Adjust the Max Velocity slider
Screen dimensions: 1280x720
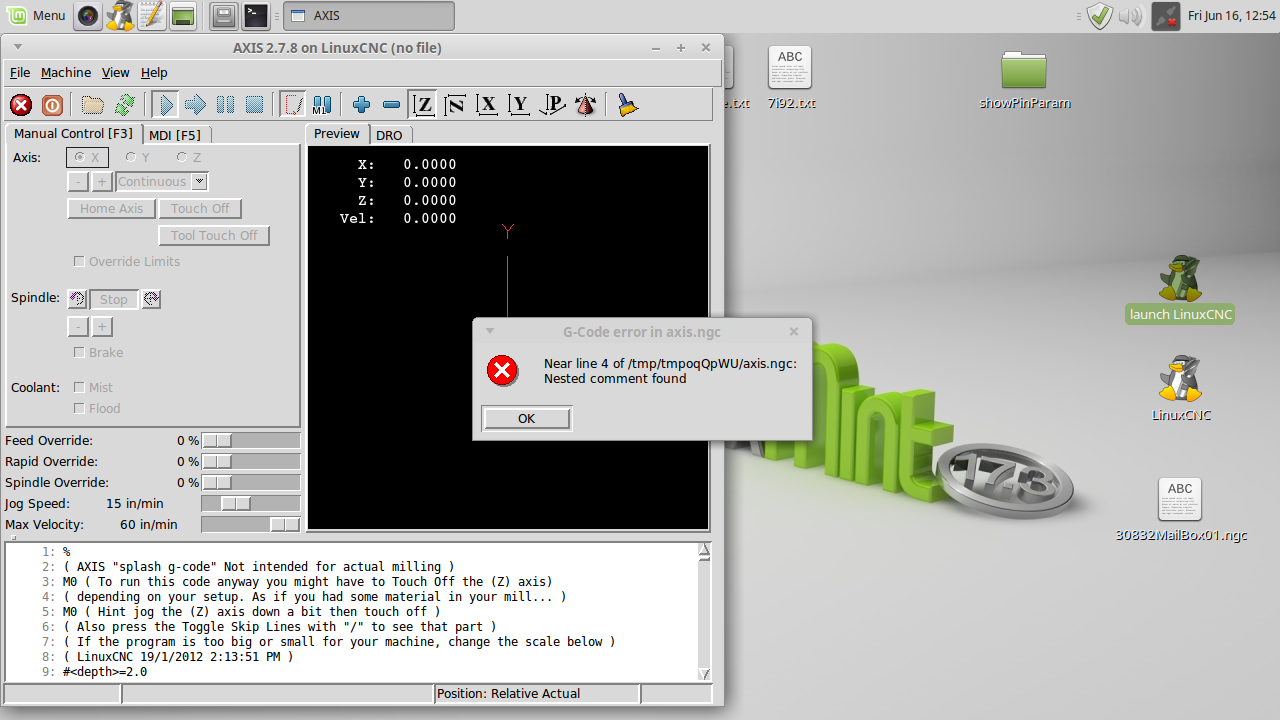coord(251,525)
